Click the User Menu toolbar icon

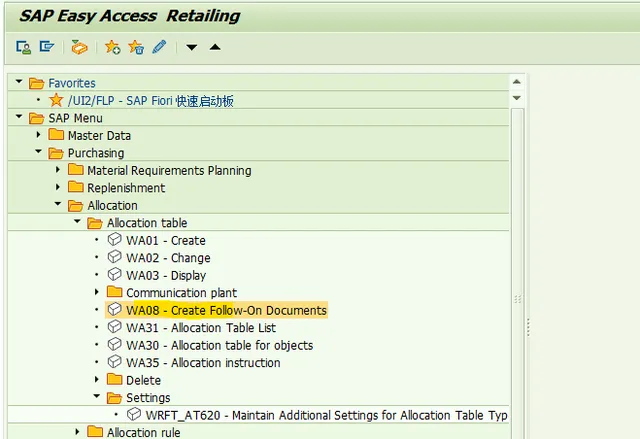coord(24,47)
